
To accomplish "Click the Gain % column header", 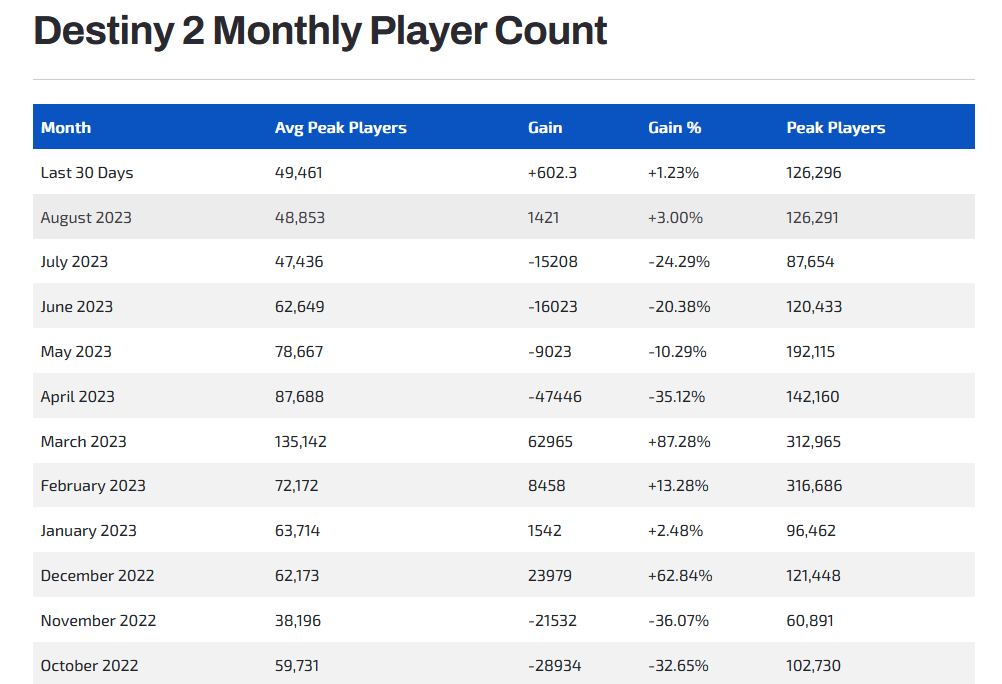I will point(675,128).
